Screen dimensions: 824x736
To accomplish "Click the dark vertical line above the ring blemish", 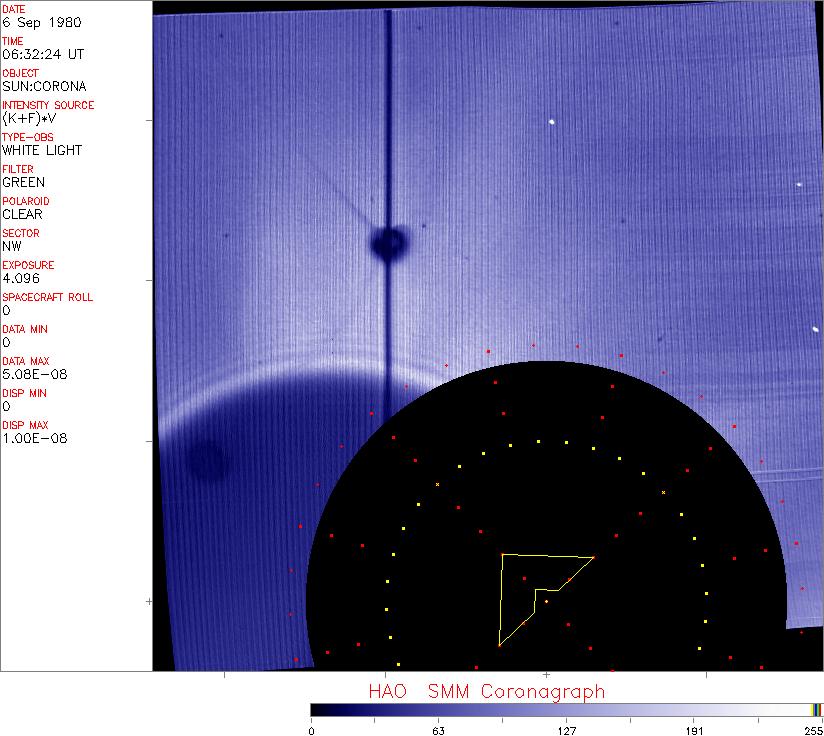I will (x=388, y=120).
